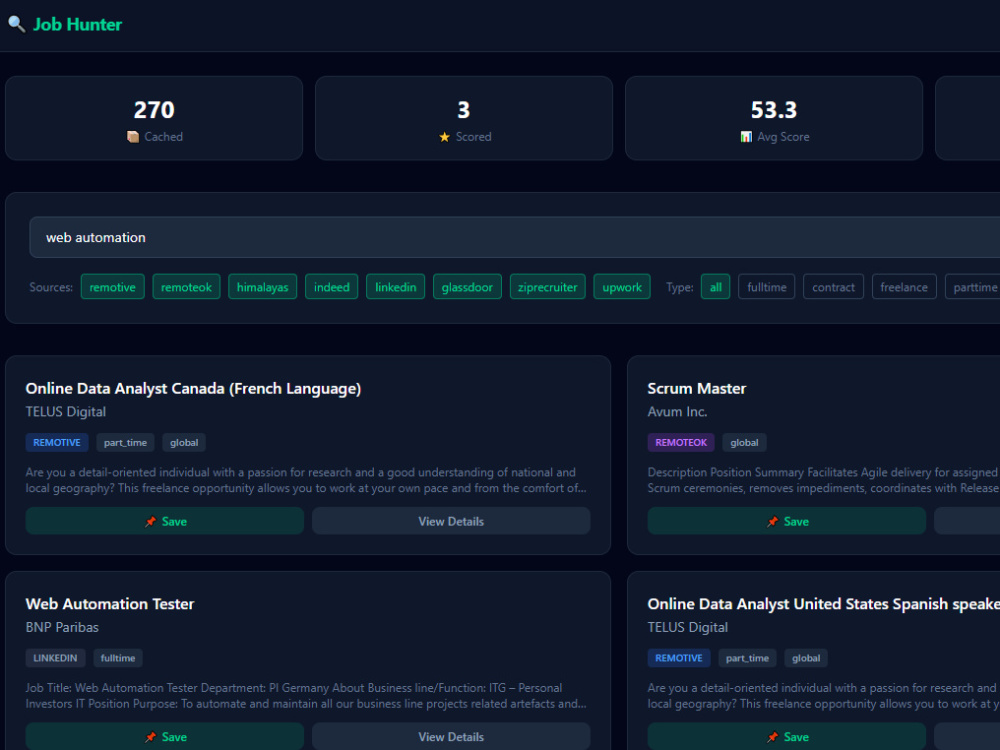Toggle the indeed source filter
Image resolution: width=1000 pixels, height=750 pixels.
332,287
